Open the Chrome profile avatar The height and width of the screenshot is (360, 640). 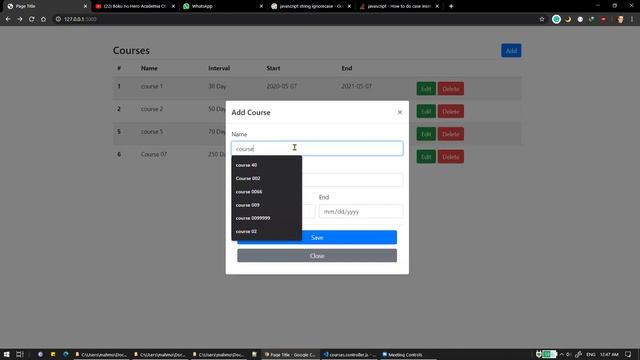coord(620,19)
